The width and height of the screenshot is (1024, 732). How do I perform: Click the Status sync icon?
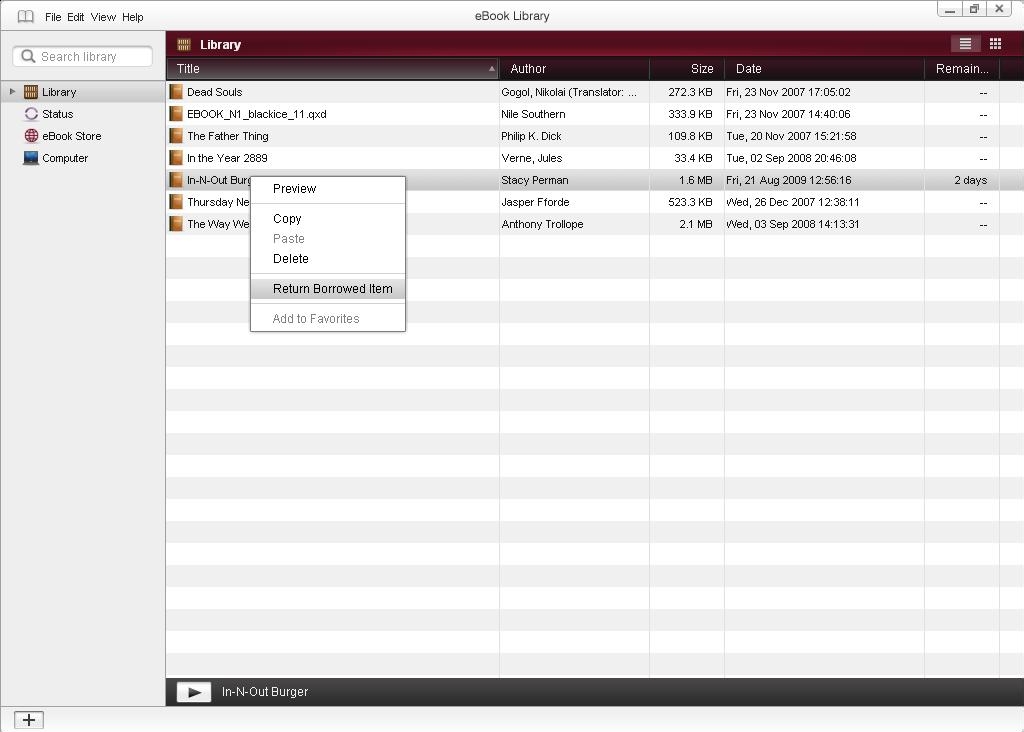(x=31, y=114)
